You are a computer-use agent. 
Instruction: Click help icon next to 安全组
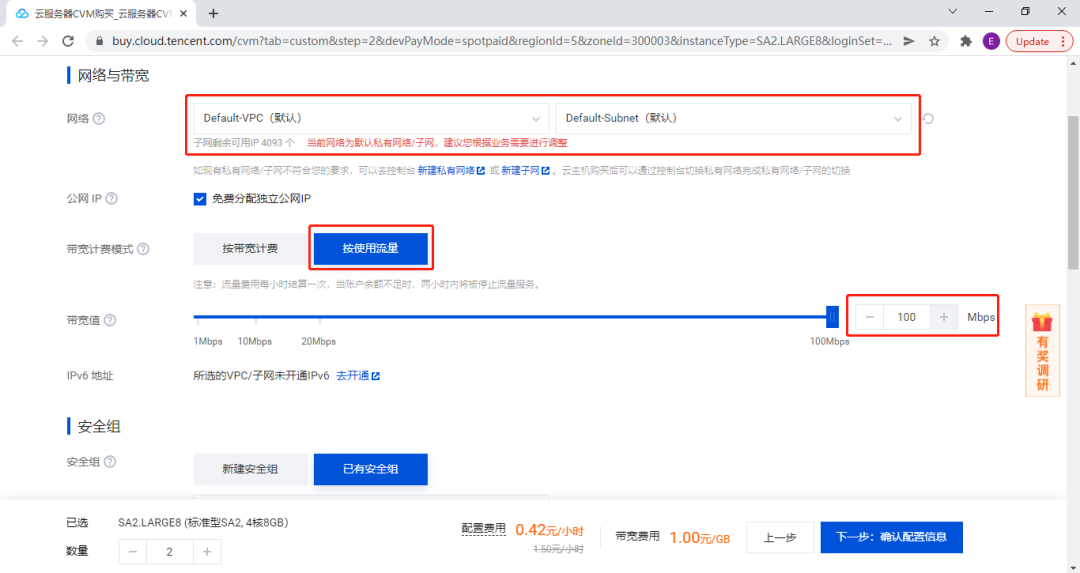(110, 461)
